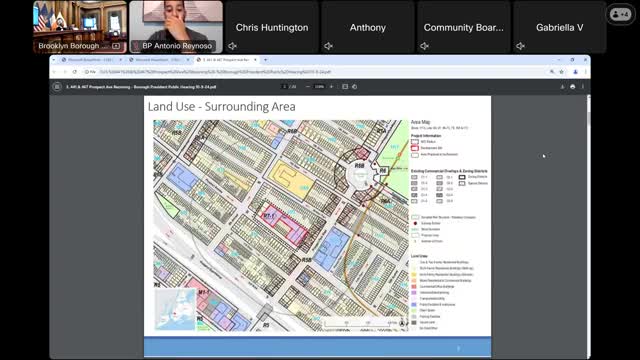Rotate the PDF with rotate icon
640x360 pixels.
[x=354, y=87]
